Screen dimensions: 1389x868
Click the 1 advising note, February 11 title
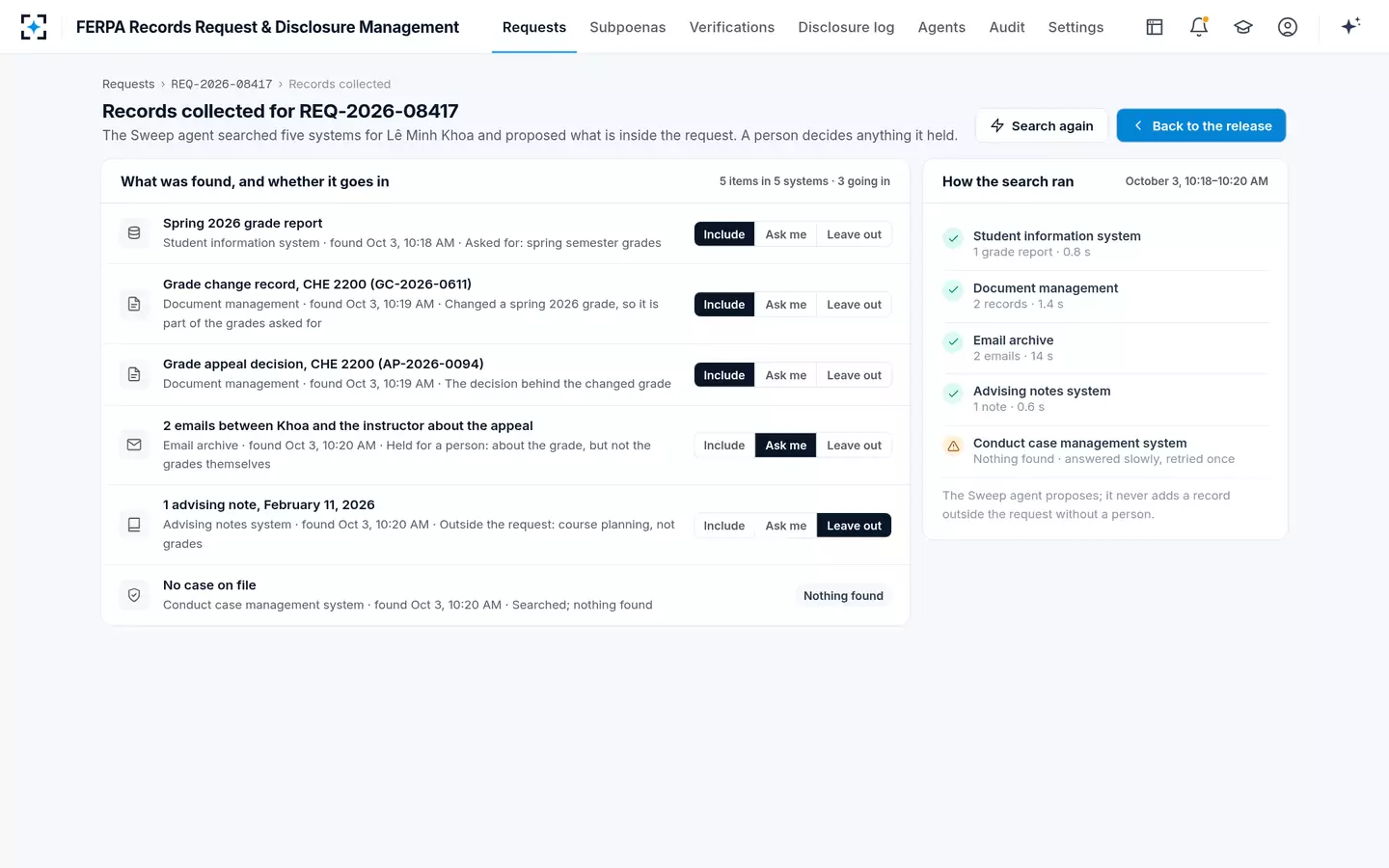tap(269, 504)
